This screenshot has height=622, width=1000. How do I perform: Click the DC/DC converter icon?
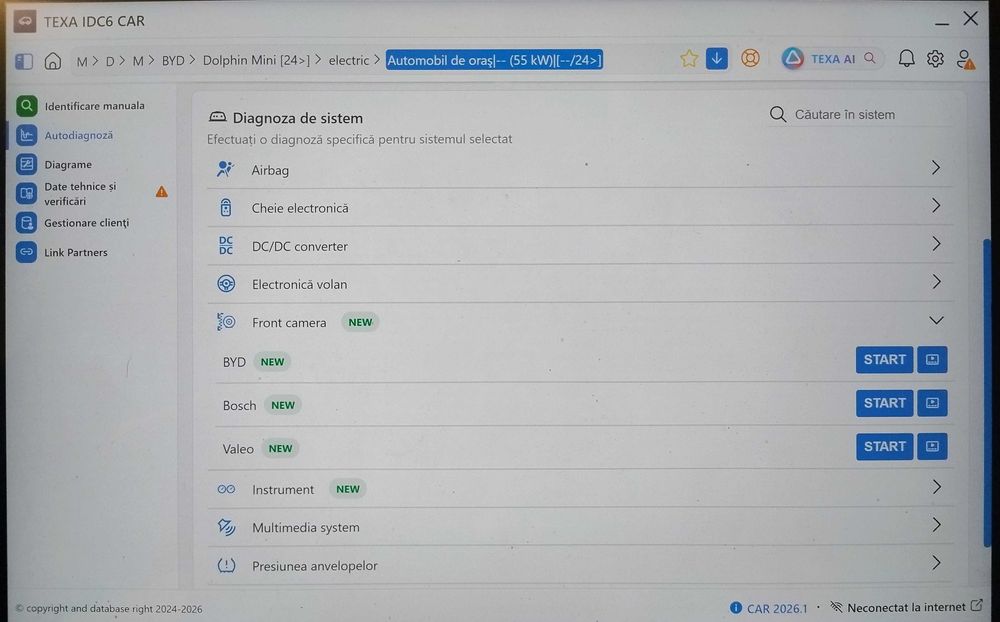pos(226,246)
